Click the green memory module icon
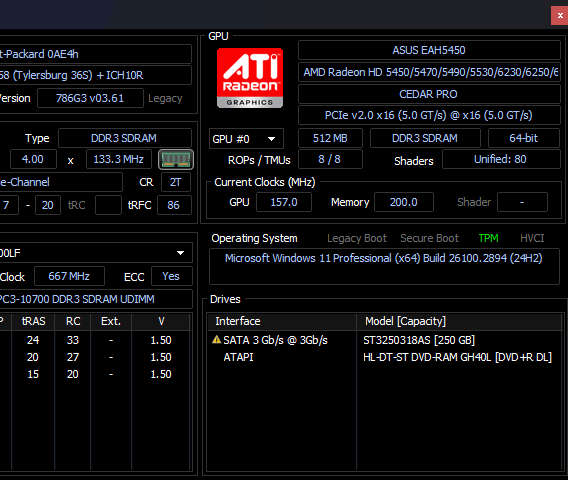 (x=176, y=159)
